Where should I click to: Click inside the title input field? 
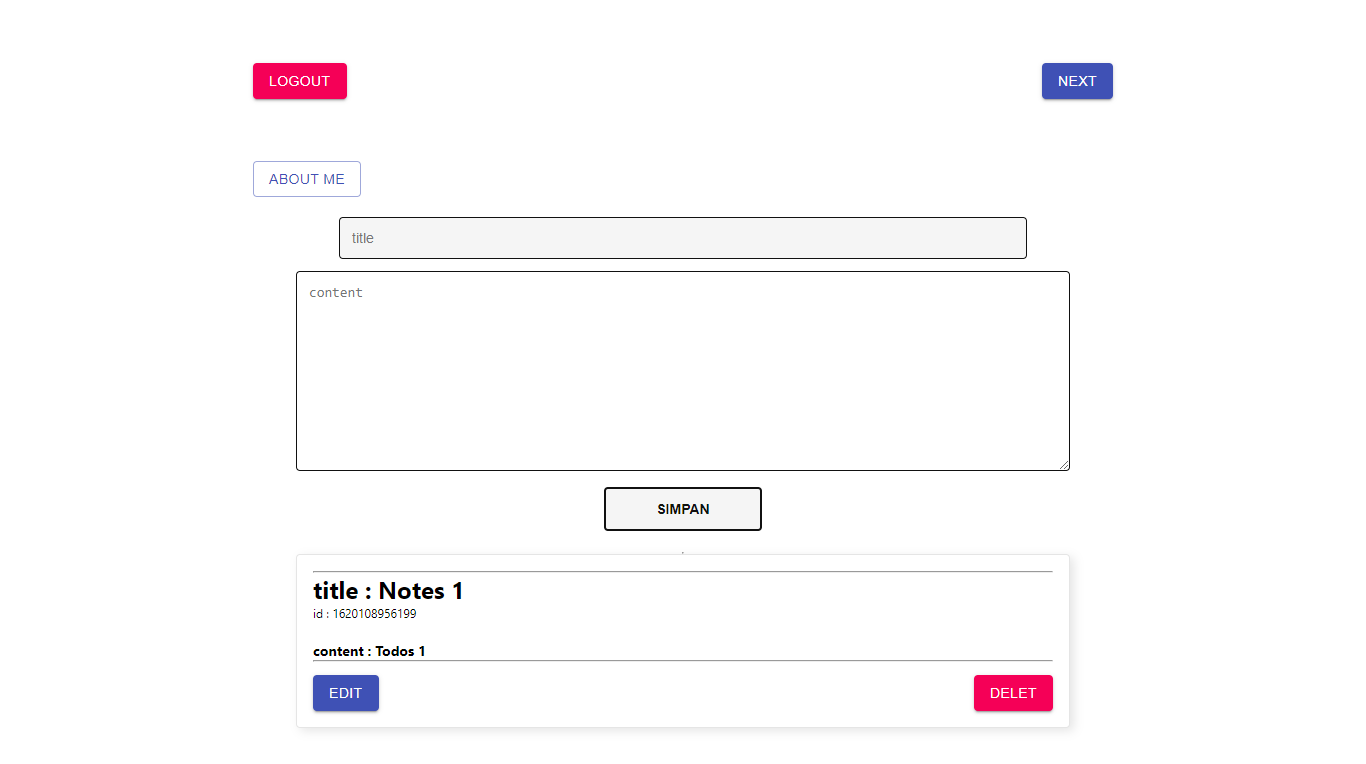pos(682,238)
